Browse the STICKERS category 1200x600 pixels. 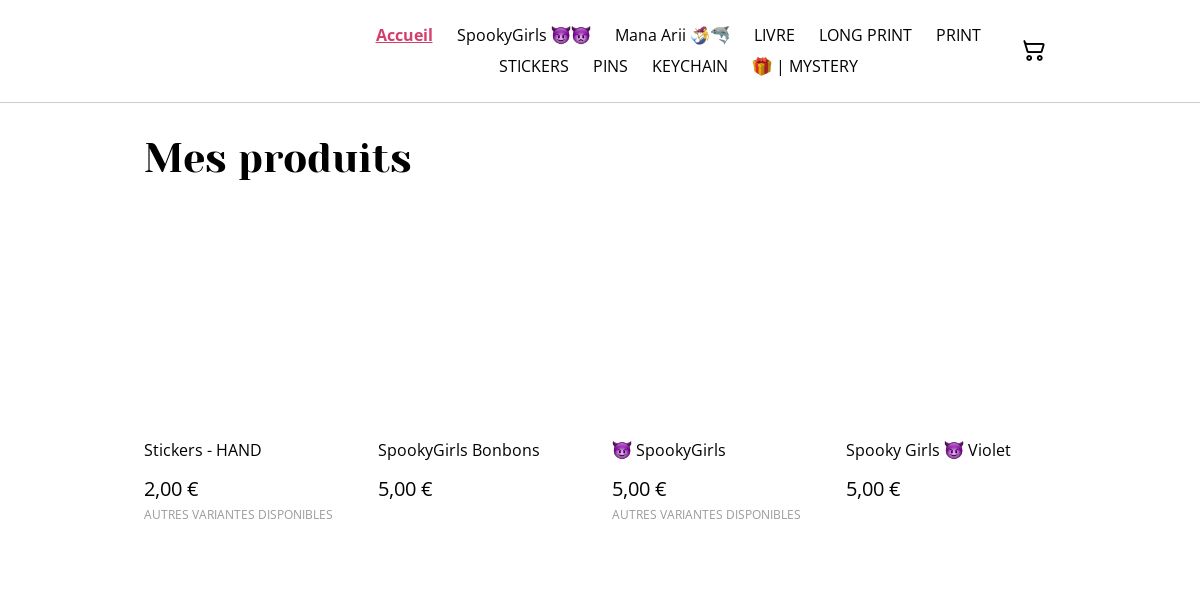coord(533,66)
